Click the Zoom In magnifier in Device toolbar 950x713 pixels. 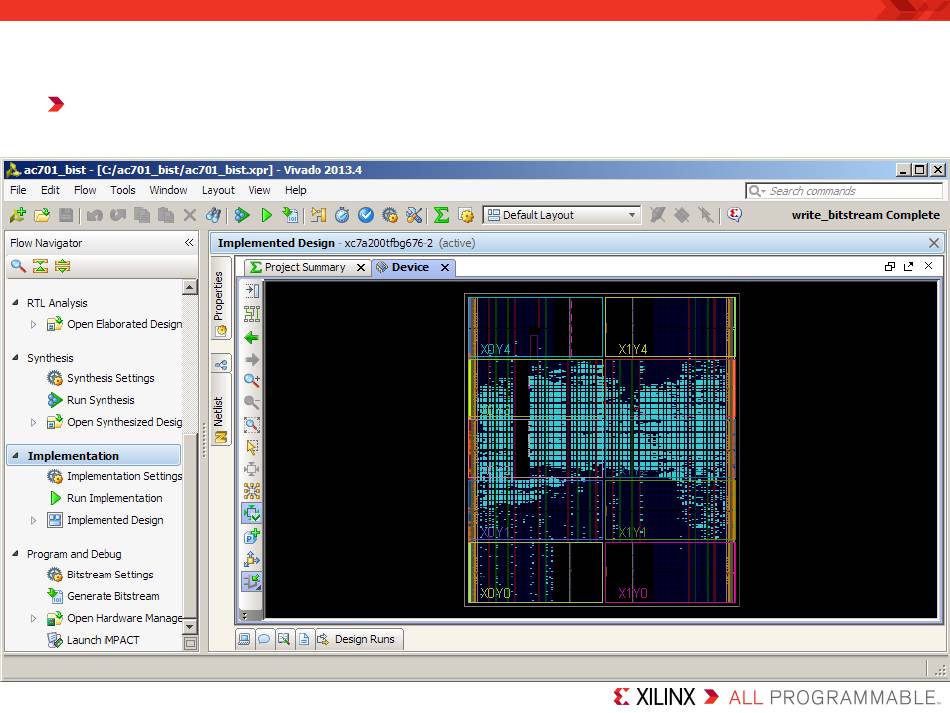pyautogui.click(x=252, y=380)
